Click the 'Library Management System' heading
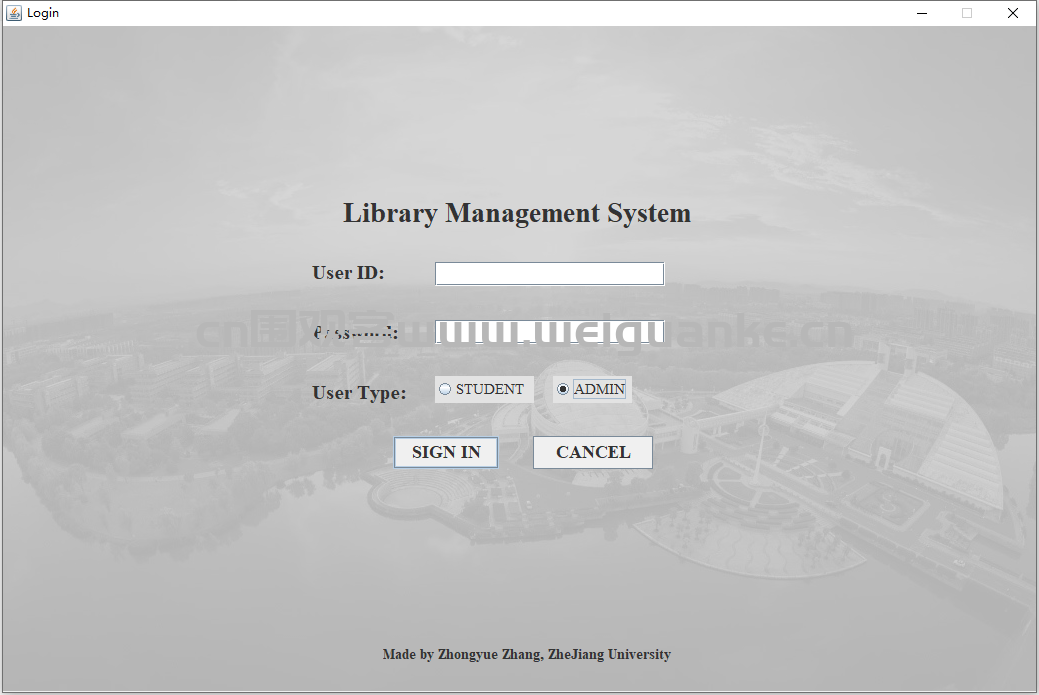The width and height of the screenshot is (1039, 695). click(517, 213)
